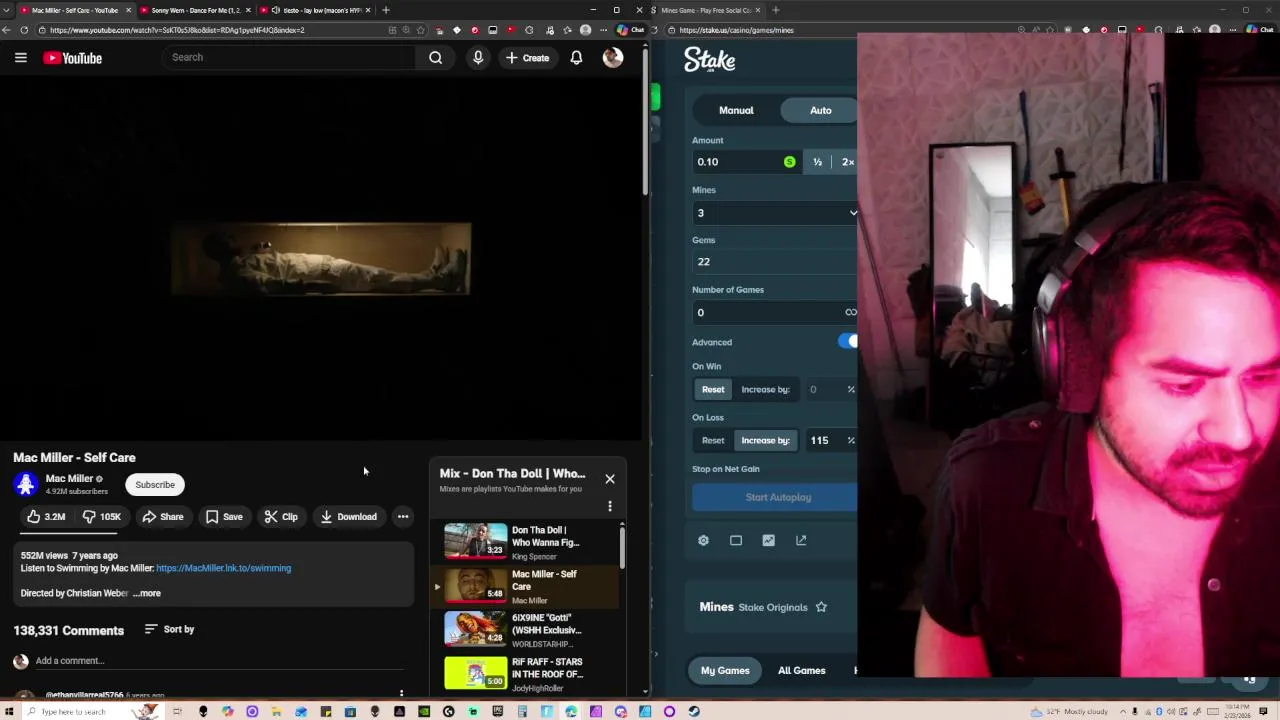Viewport: 1280px width, 720px height.
Task: Open Task View on Windows taskbar
Action: coord(177,711)
